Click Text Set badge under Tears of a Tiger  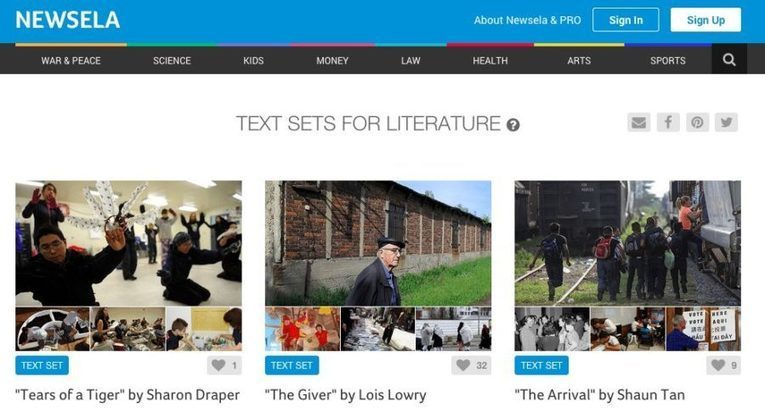42,365
